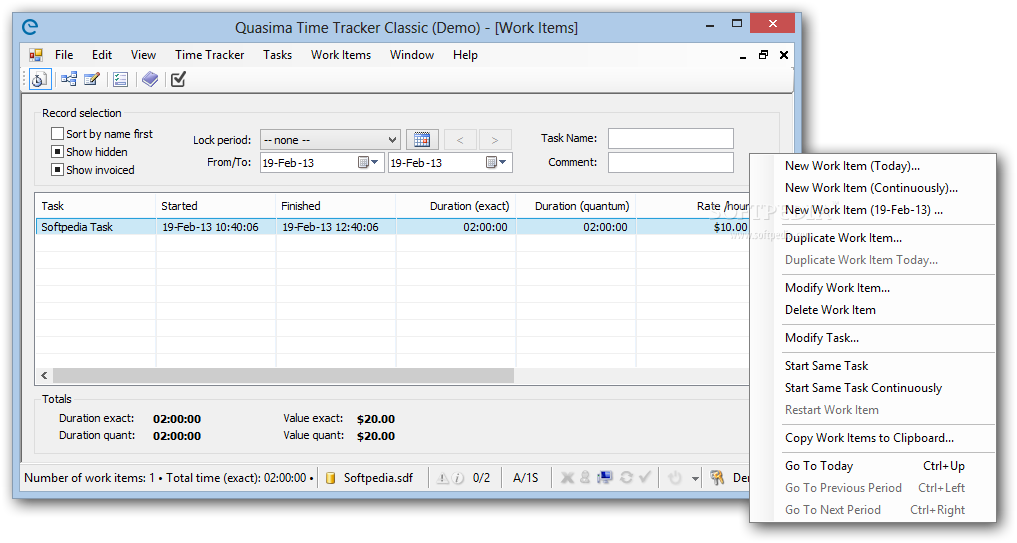Click the warning triangle icon in status bar
1017x543 pixels.
(x=442, y=478)
